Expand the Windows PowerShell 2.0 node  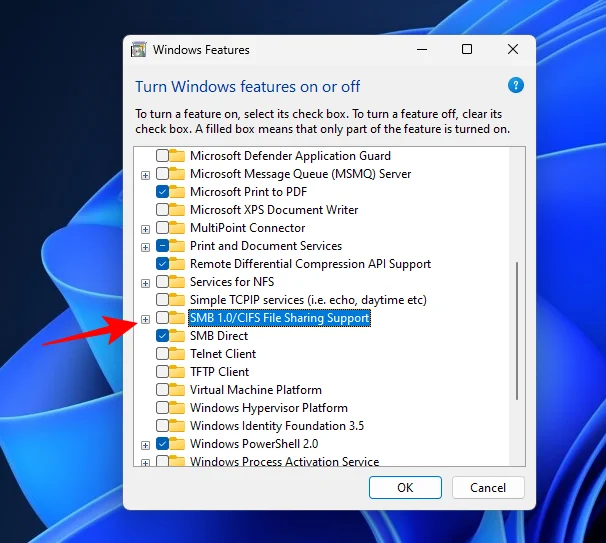click(145, 445)
